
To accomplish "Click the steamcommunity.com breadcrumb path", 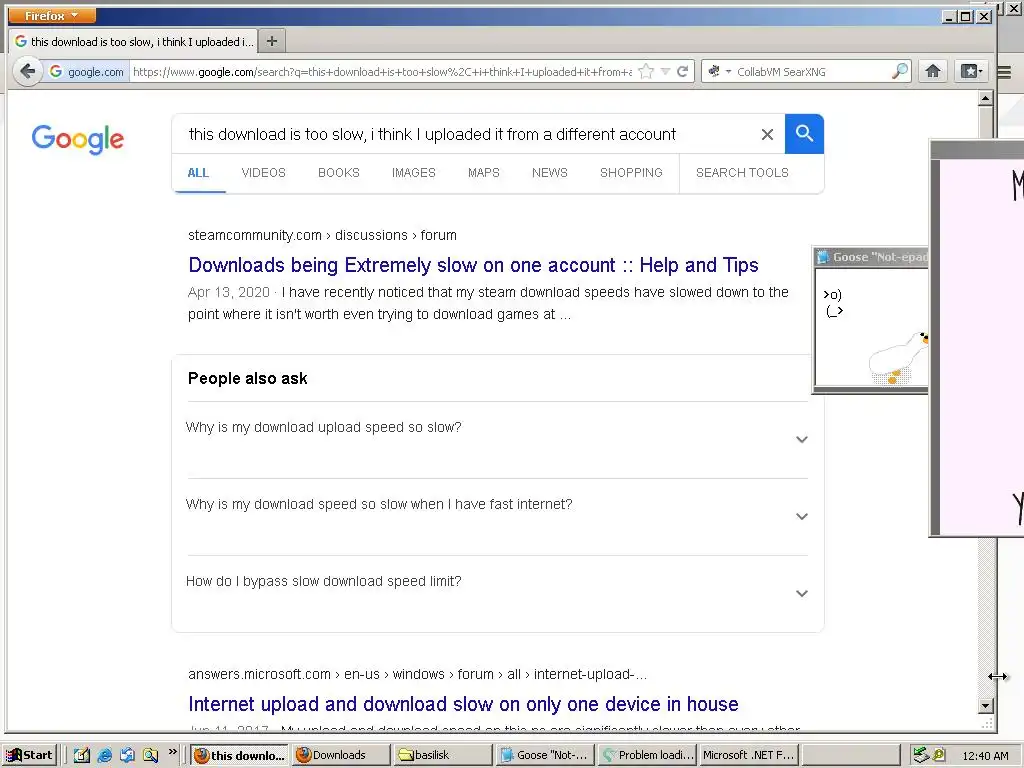I will coord(322,235).
